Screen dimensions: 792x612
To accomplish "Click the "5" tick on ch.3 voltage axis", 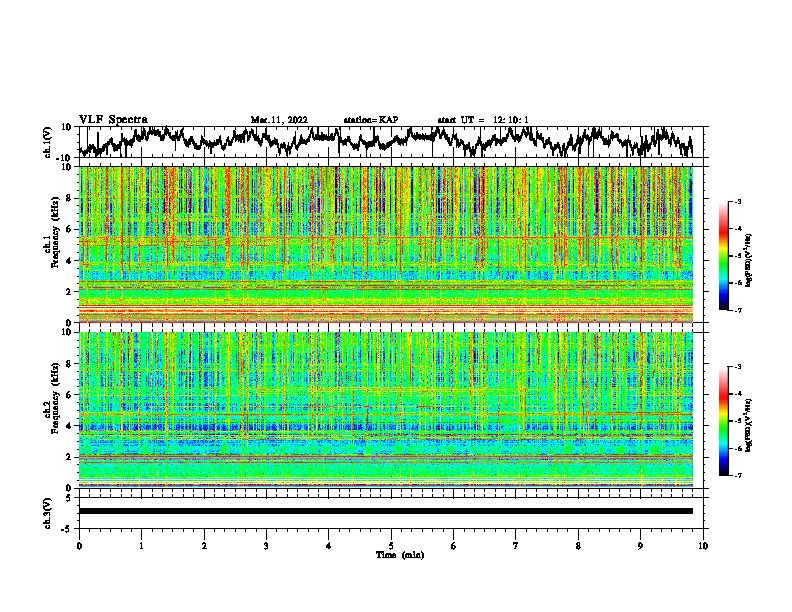I will [69, 498].
